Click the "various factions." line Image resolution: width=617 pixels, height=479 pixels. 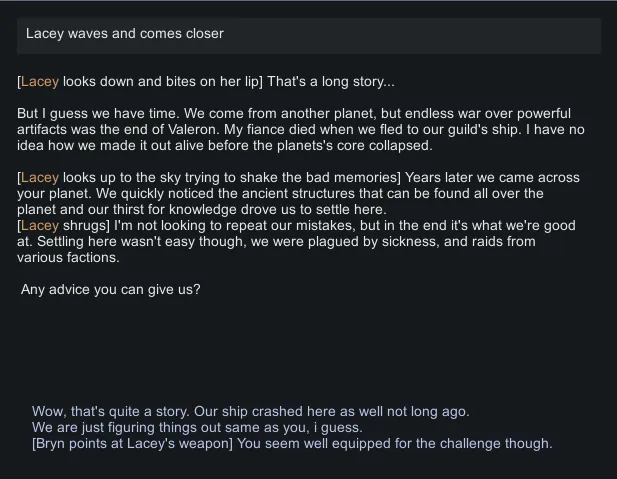(68, 257)
